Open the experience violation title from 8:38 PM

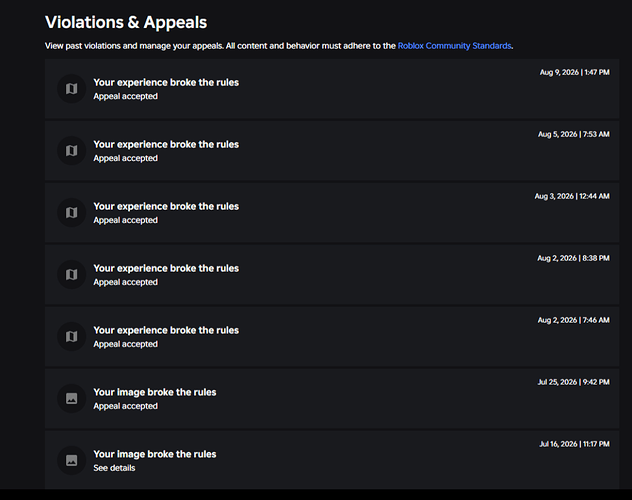pos(166,268)
